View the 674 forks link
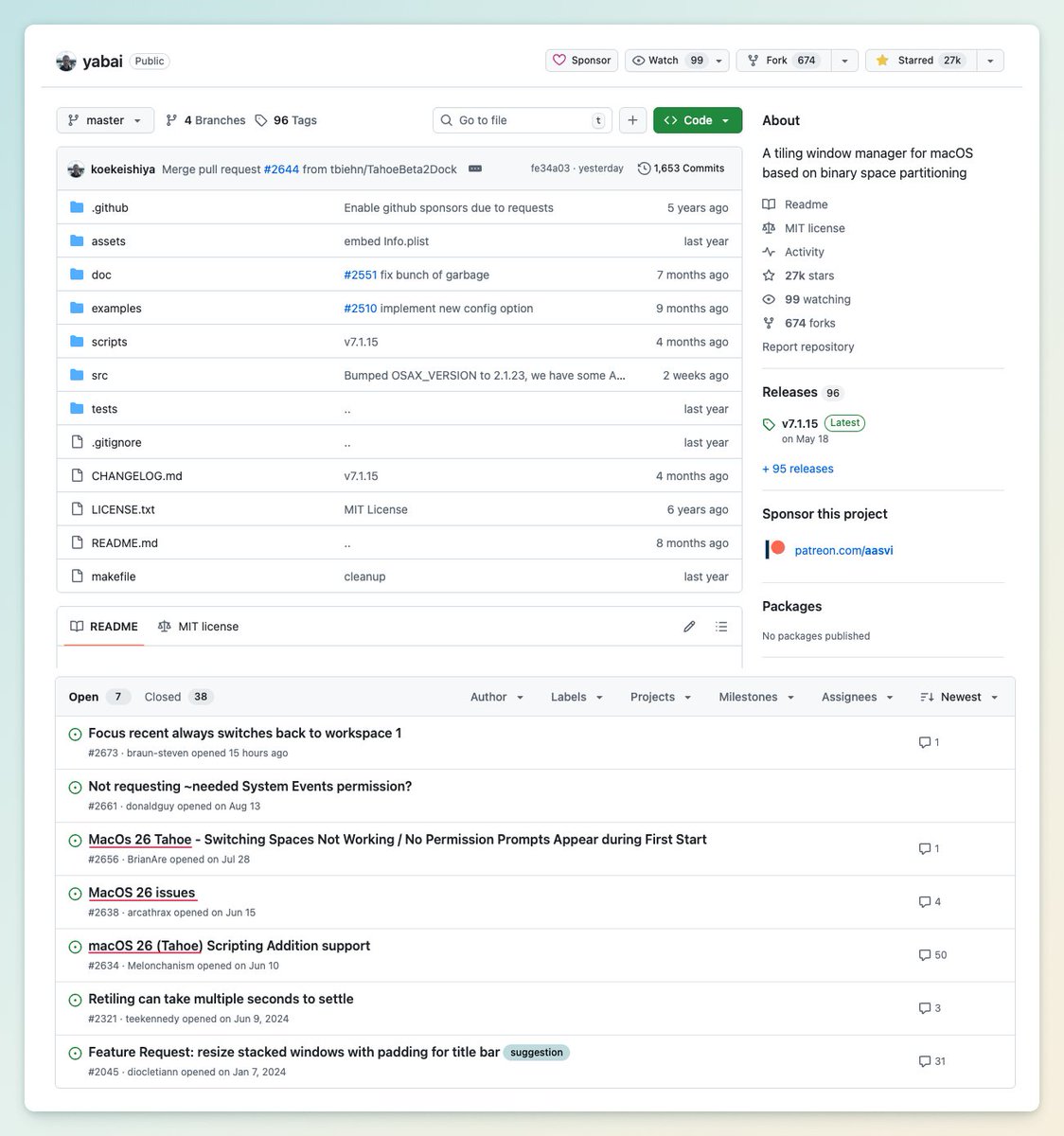 (x=799, y=323)
